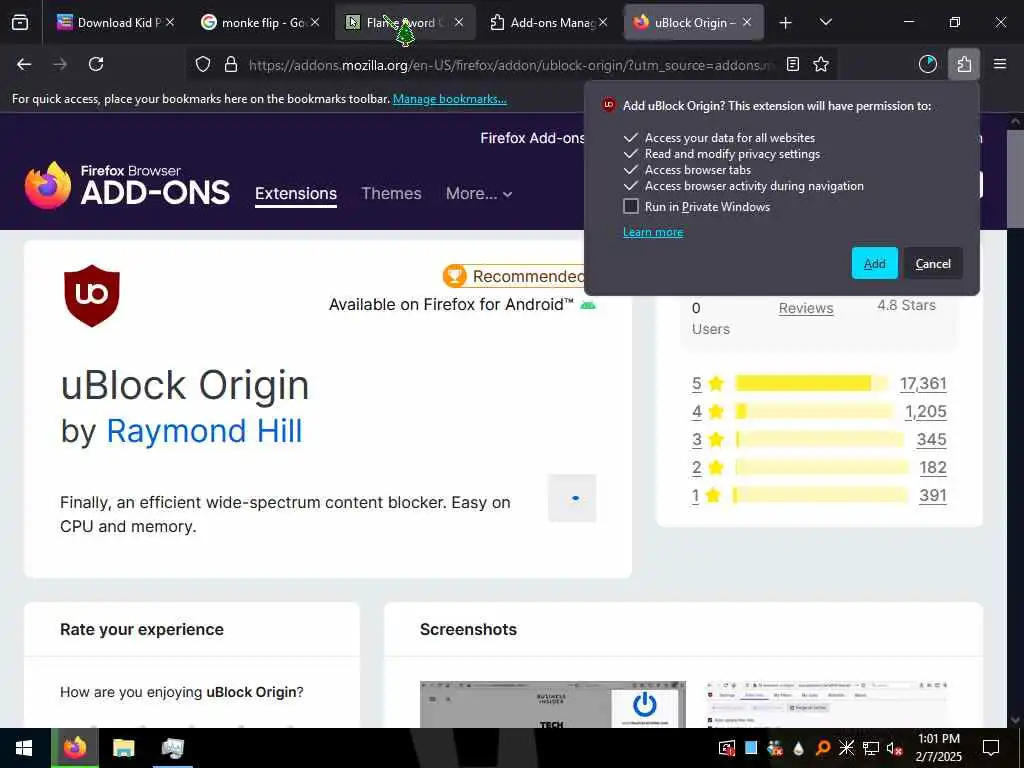The image size is (1024, 768).
Task: Open the notification center icon
Action: pyautogui.click(x=991, y=748)
